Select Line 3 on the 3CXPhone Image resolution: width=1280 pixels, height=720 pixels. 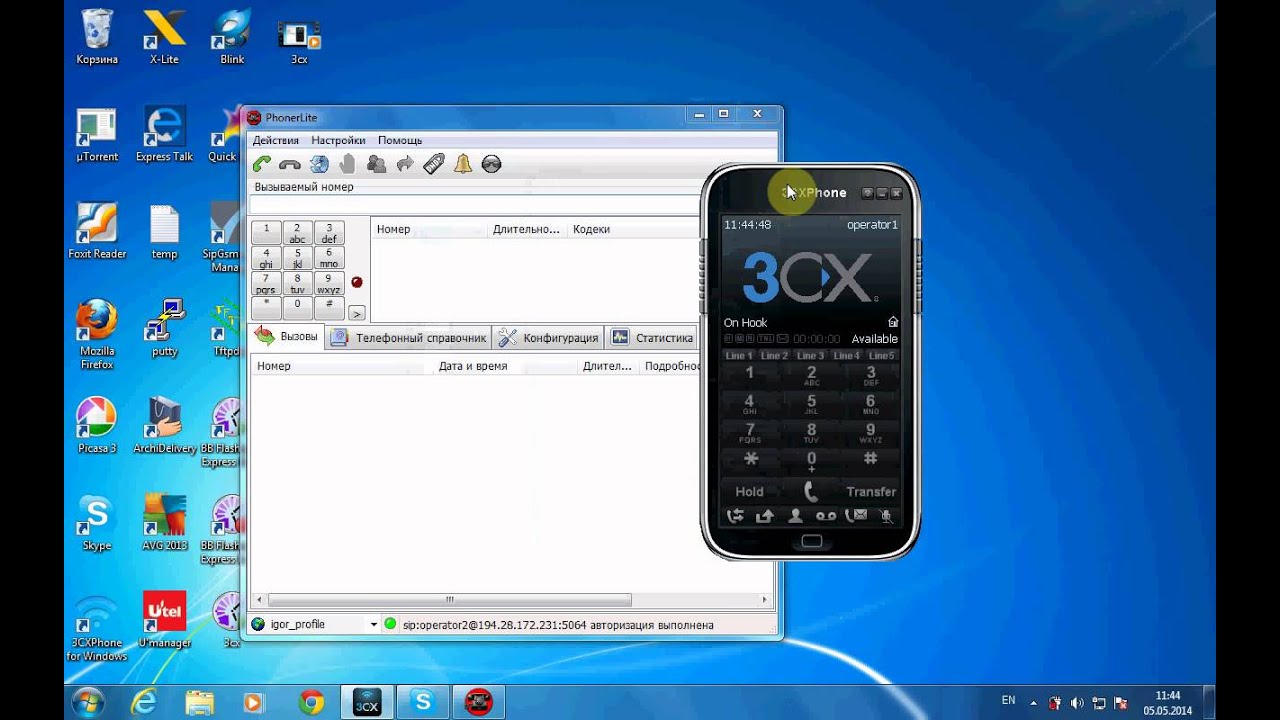tap(811, 355)
